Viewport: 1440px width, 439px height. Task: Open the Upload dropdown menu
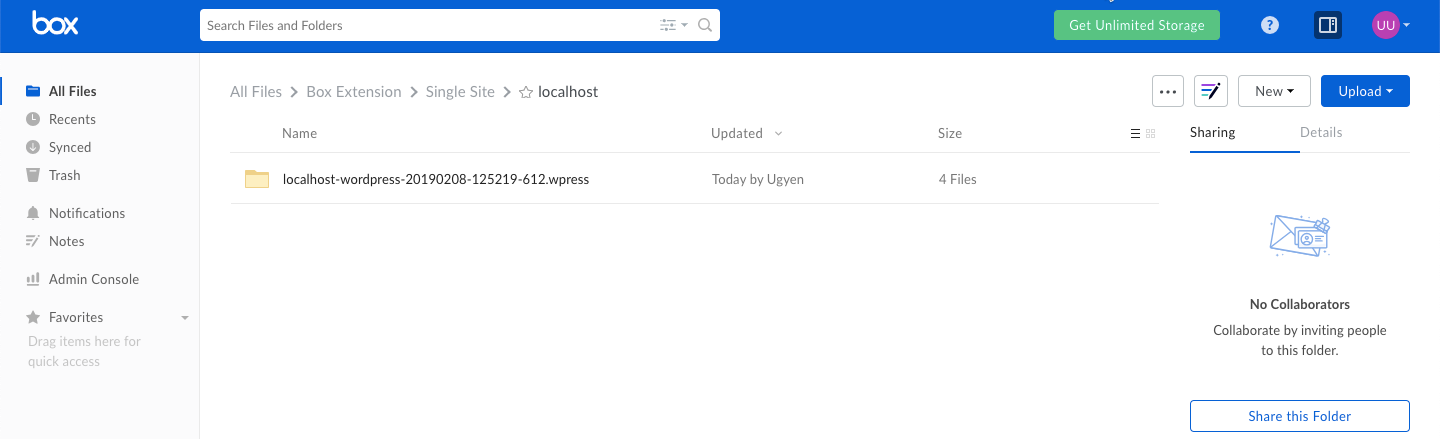[x=1365, y=91]
